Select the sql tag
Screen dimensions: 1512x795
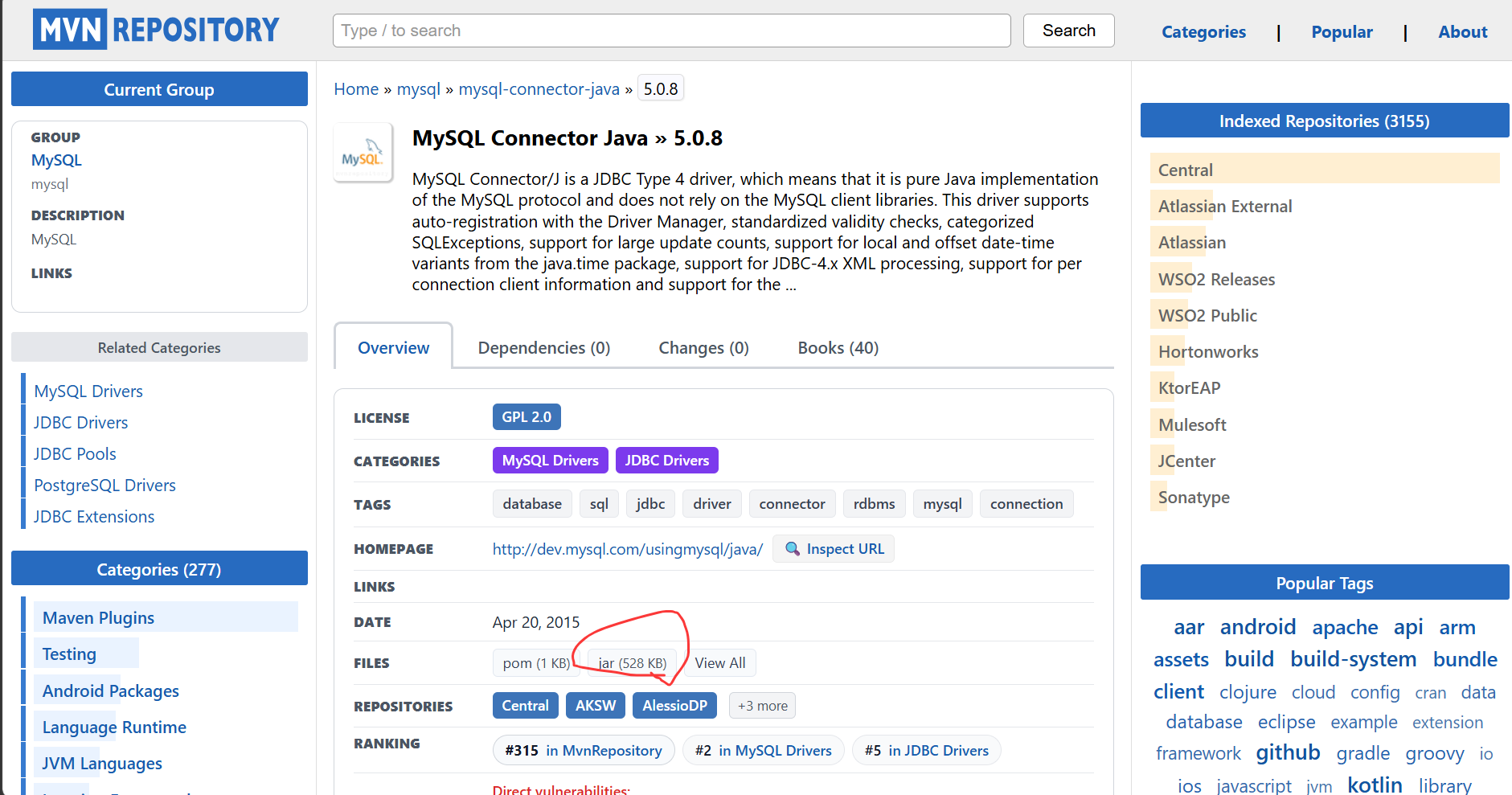click(x=599, y=504)
